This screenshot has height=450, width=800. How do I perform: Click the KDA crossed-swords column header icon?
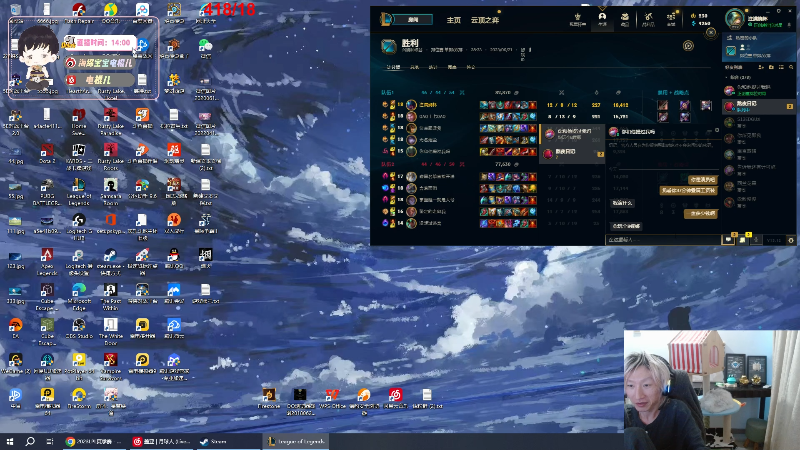[x=561, y=92]
